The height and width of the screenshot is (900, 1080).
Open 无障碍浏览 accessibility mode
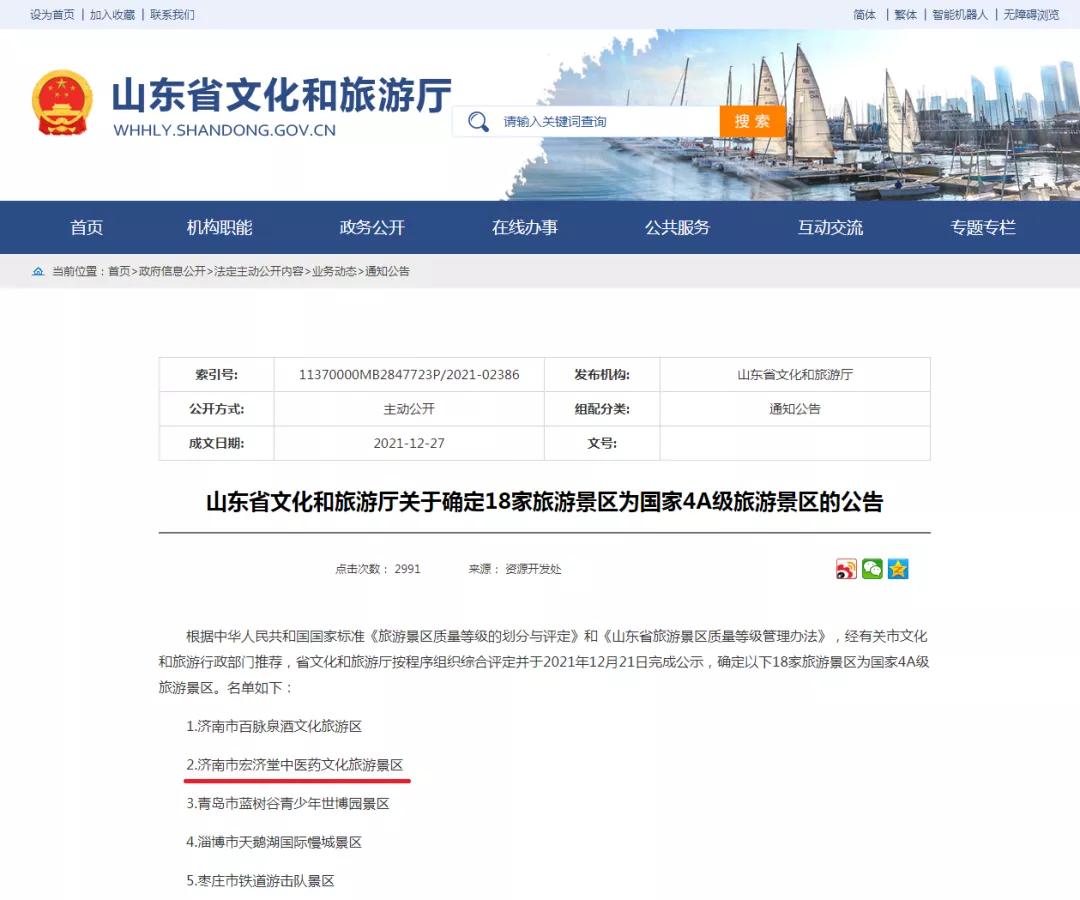point(1031,15)
